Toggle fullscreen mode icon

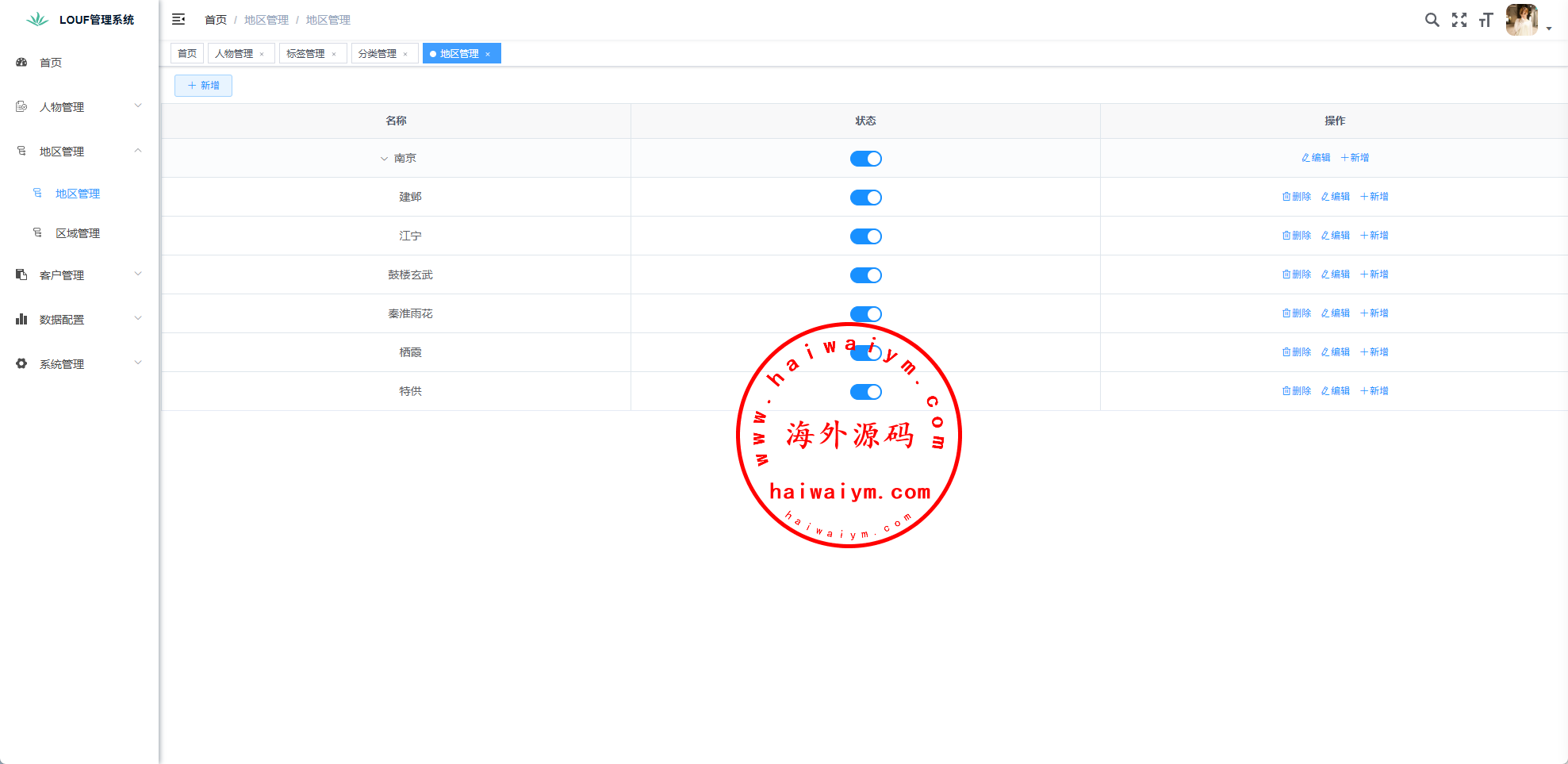[1459, 20]
